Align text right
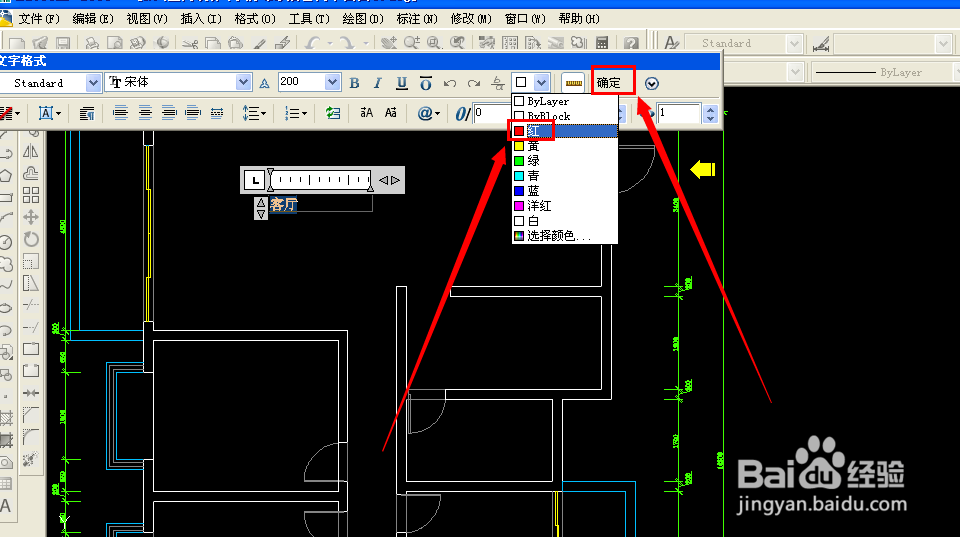The width and height of the screenshot is (960, 537). [x=169, y=113]
